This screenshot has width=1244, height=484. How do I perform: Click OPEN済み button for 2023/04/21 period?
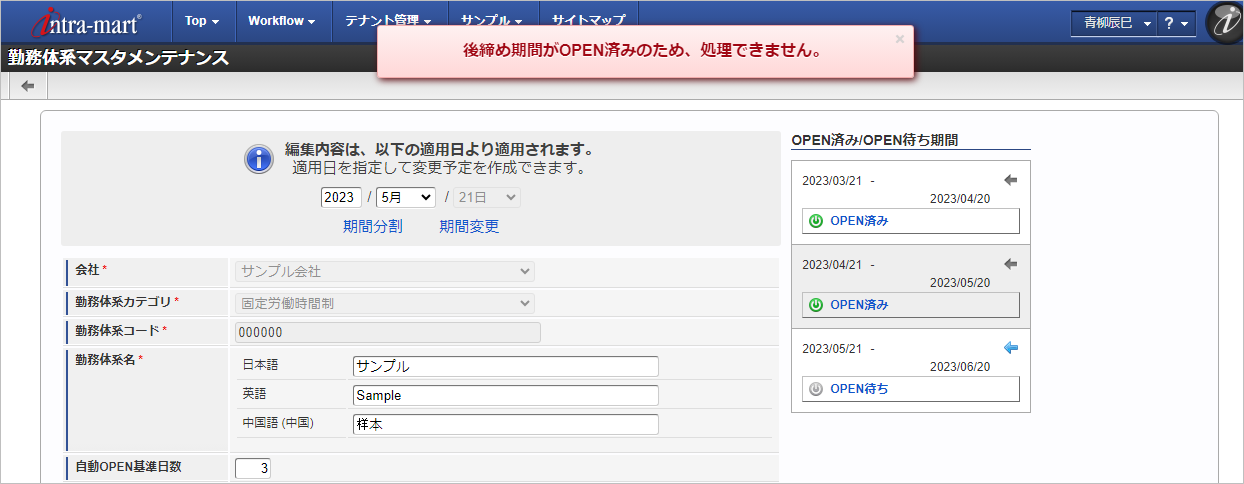(x=911, y=305)
